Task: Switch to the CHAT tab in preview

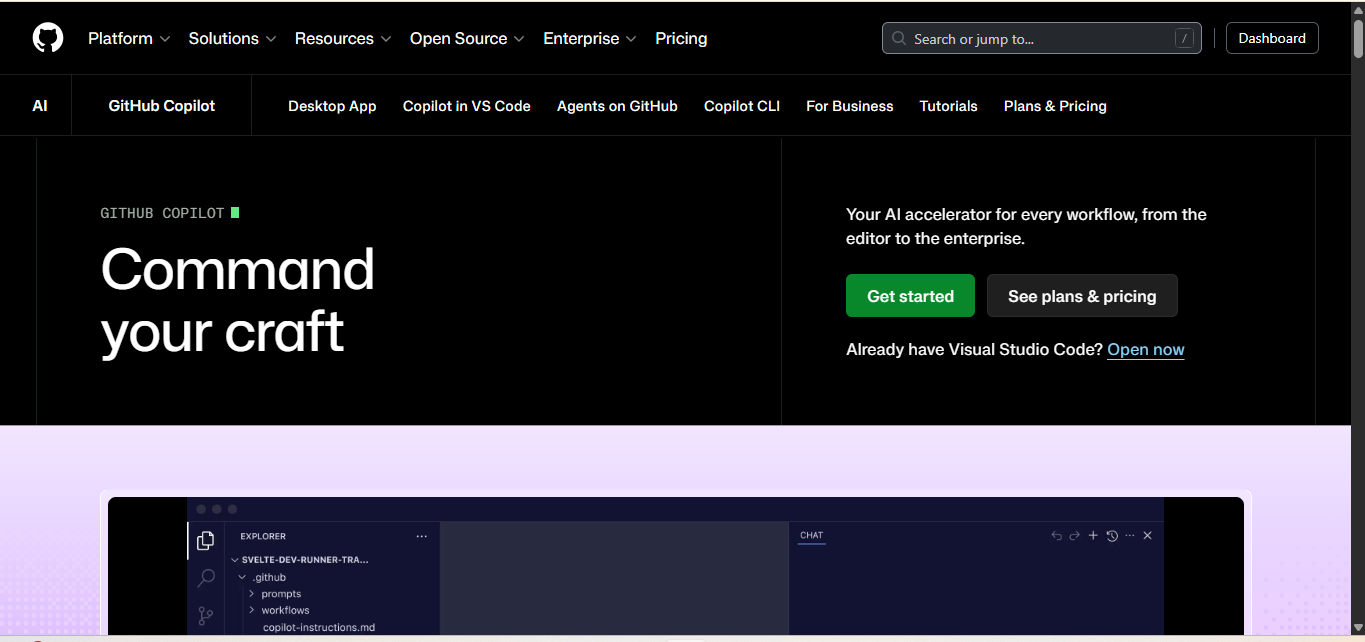Action: point(812,535)
